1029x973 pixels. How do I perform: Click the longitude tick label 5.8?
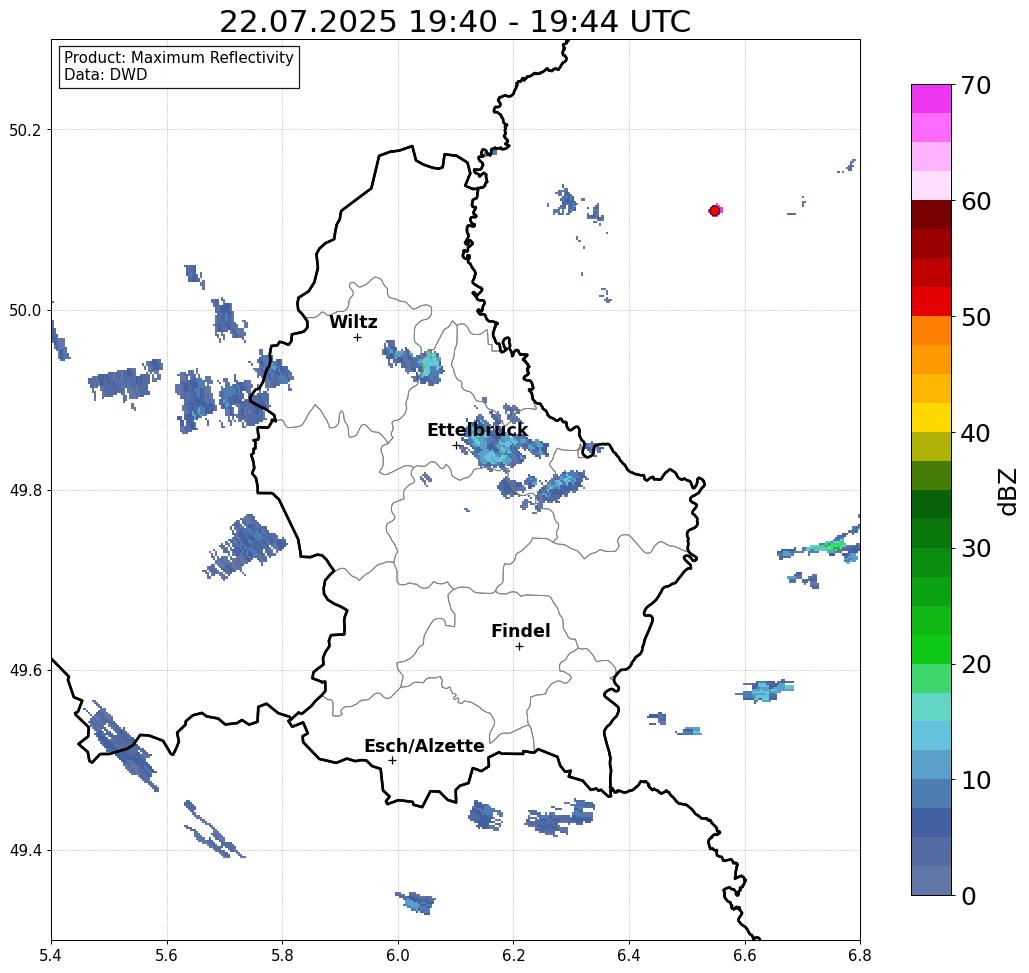tap(282, 955)
